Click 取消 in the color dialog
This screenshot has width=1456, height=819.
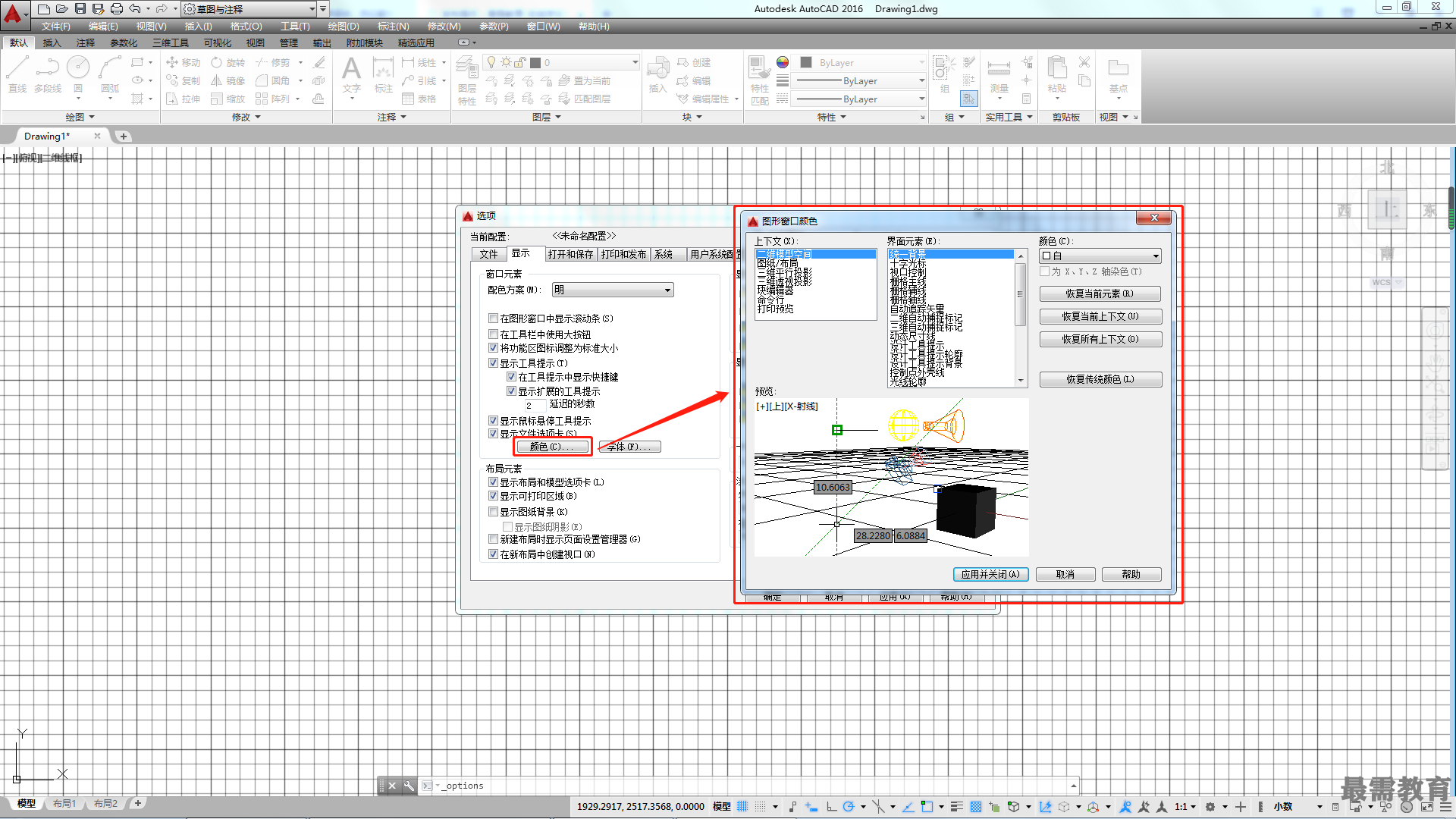1065,574
